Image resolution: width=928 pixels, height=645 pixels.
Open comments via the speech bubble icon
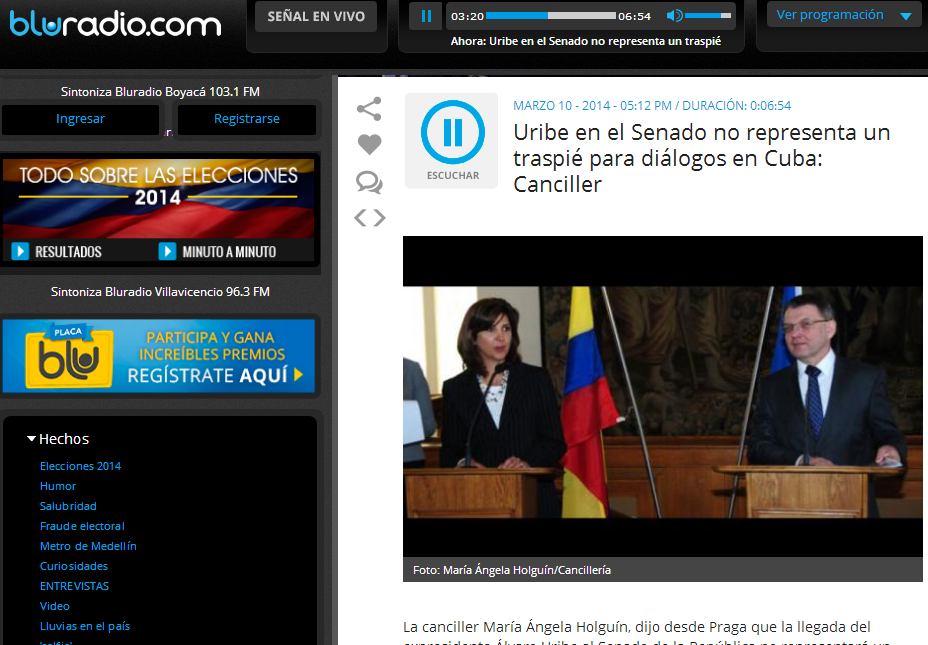coord(369,182)
